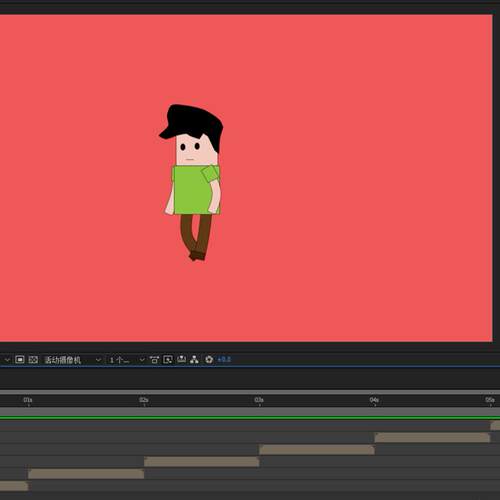This screenshot has width=500, height=500.
Task: Open the 活动摄像机 camera dropdown
Action: (72, 360)
